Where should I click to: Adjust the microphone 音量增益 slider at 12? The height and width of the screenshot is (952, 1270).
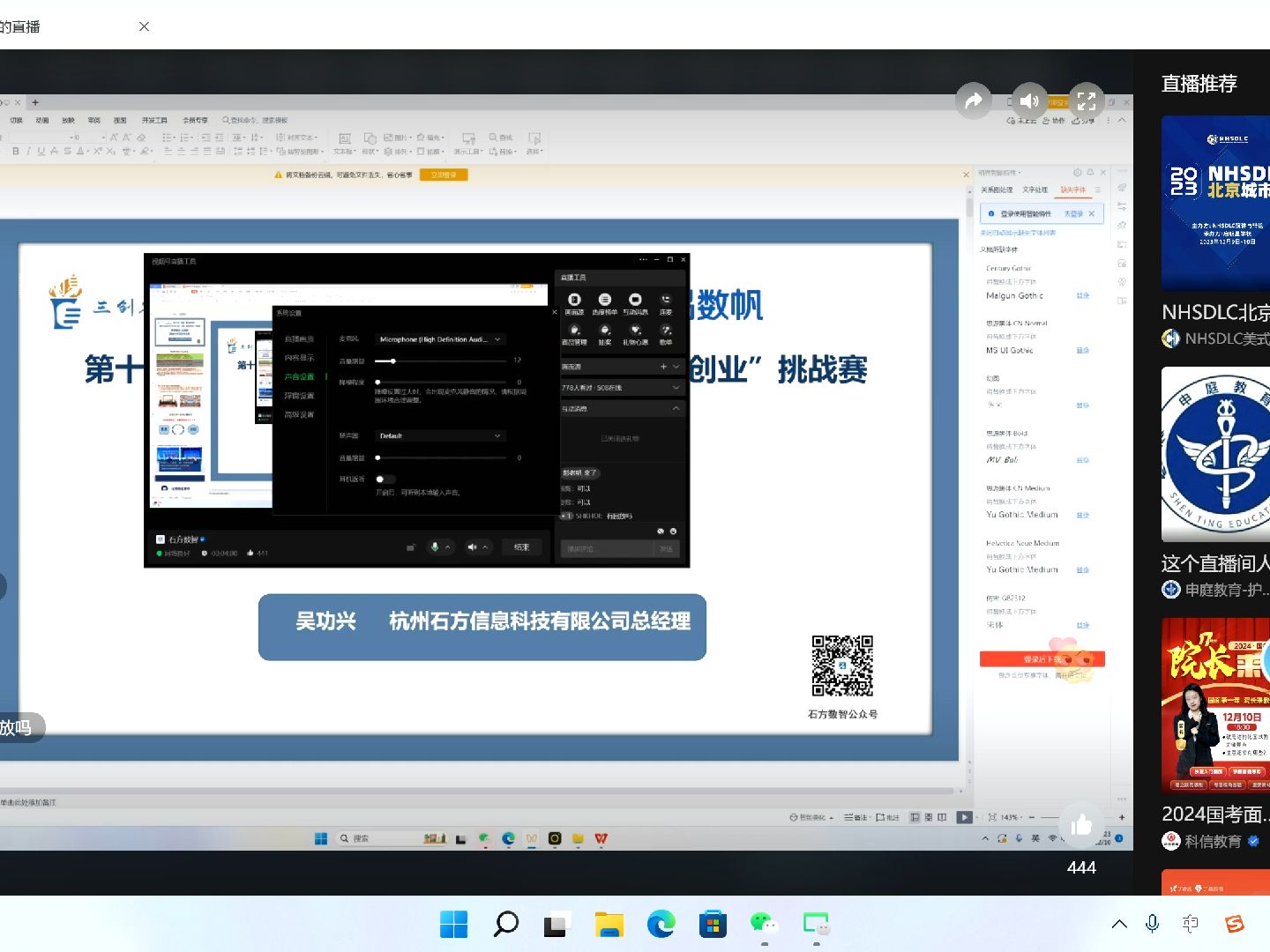(393, 361)
